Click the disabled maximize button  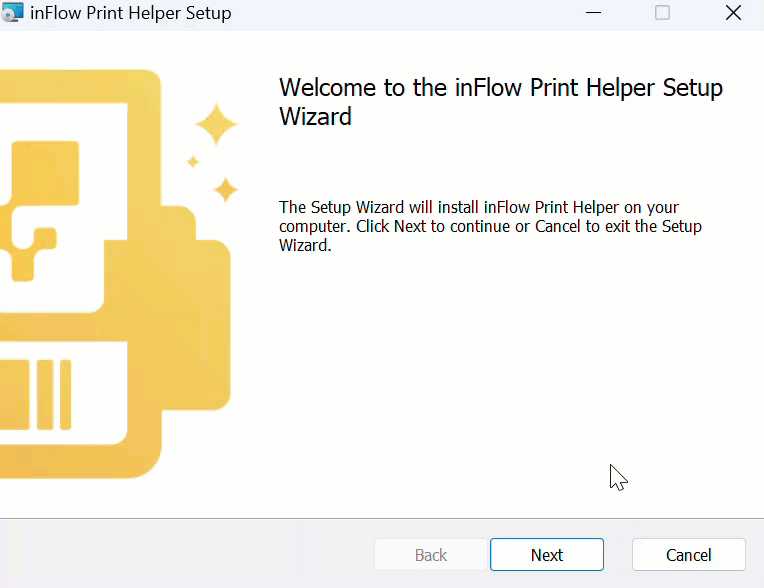coord(662,13)
